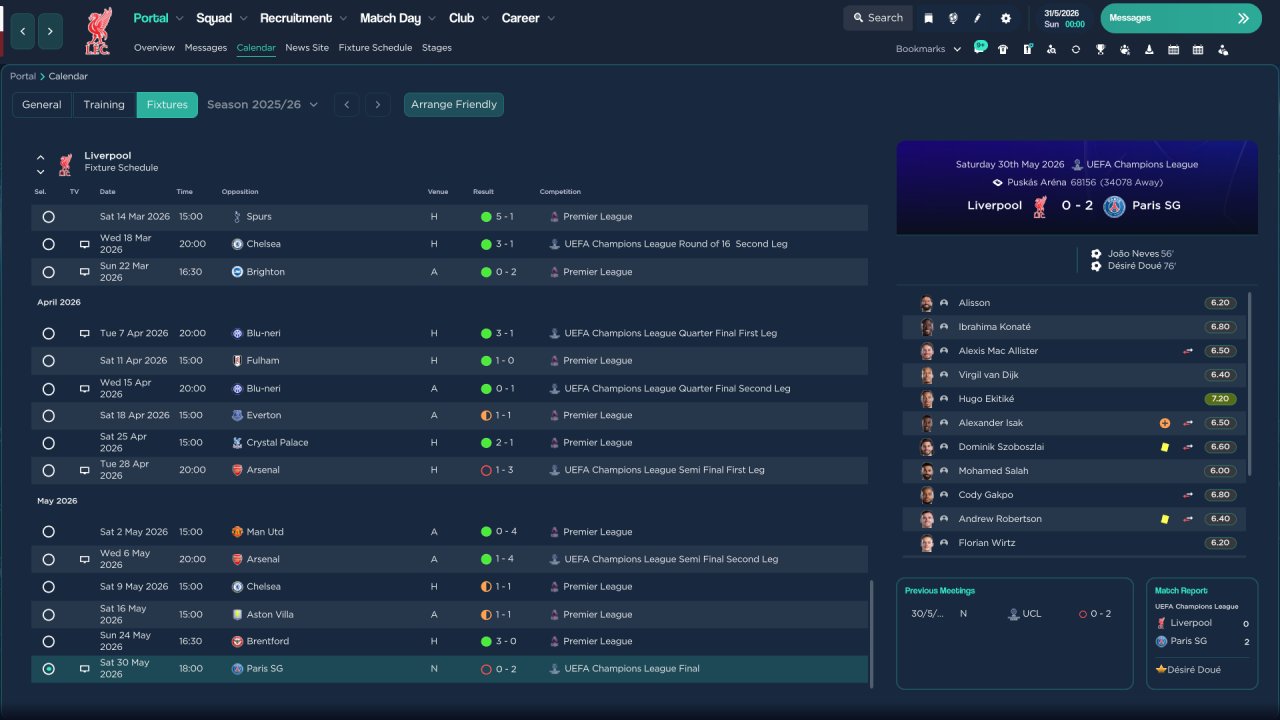Image resolution: width=1280 pixels, height=720 pixels.
Task: Click the pencil edit icon in the top bar
Action: (978, 18)
